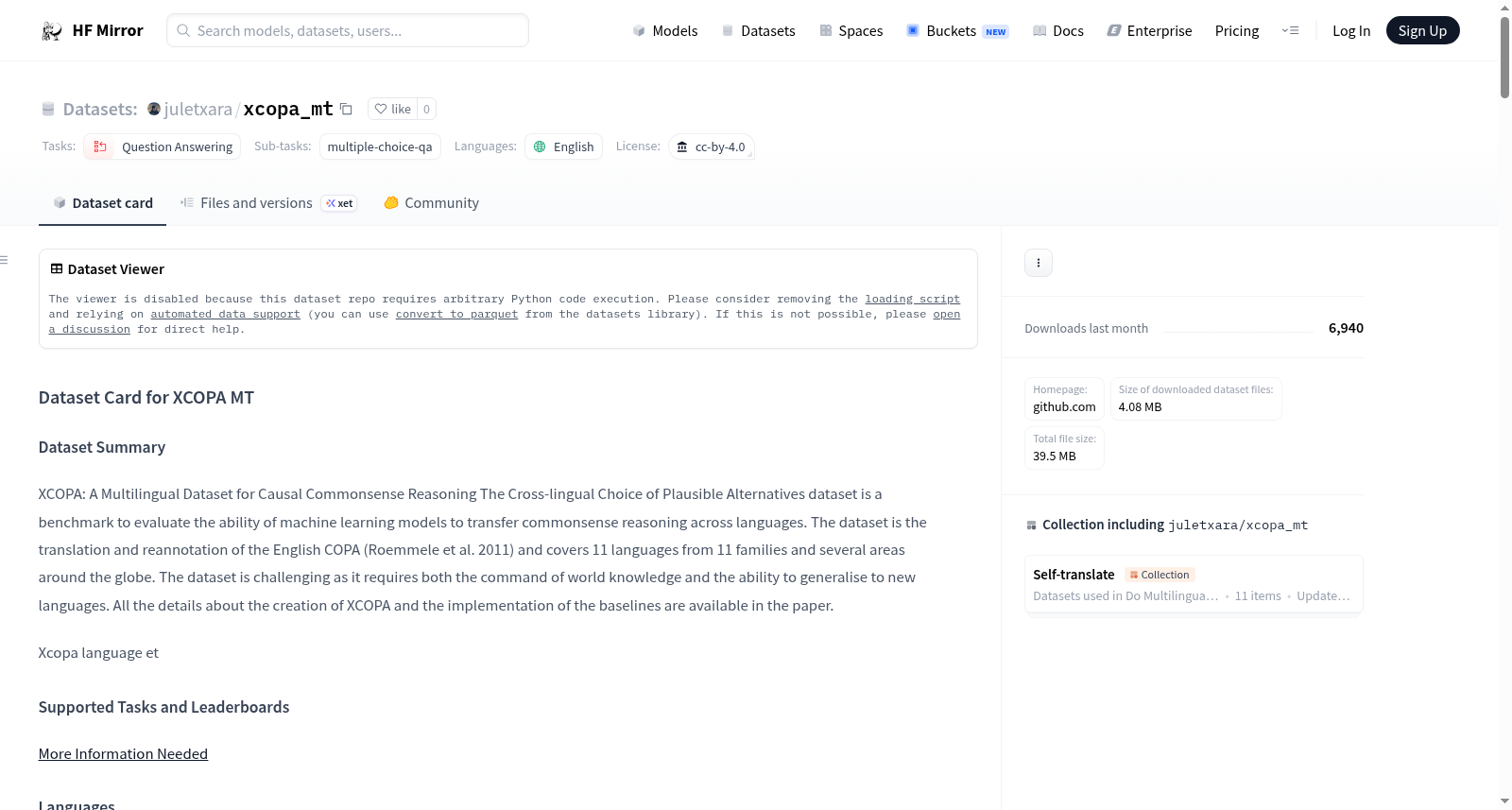Open the Models page

pos(665,31)
